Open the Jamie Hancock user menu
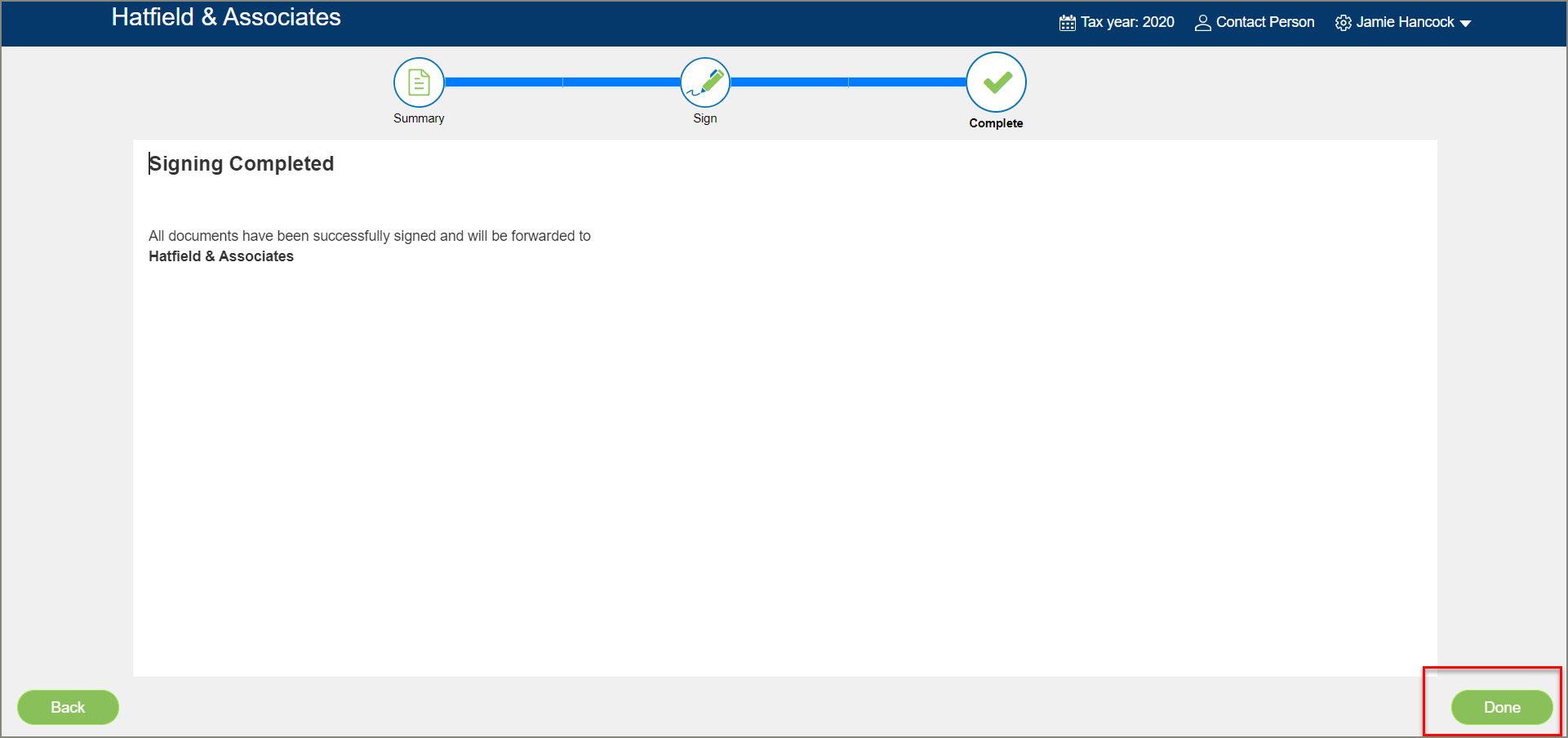1568x738 pixels. [1405, 23]
